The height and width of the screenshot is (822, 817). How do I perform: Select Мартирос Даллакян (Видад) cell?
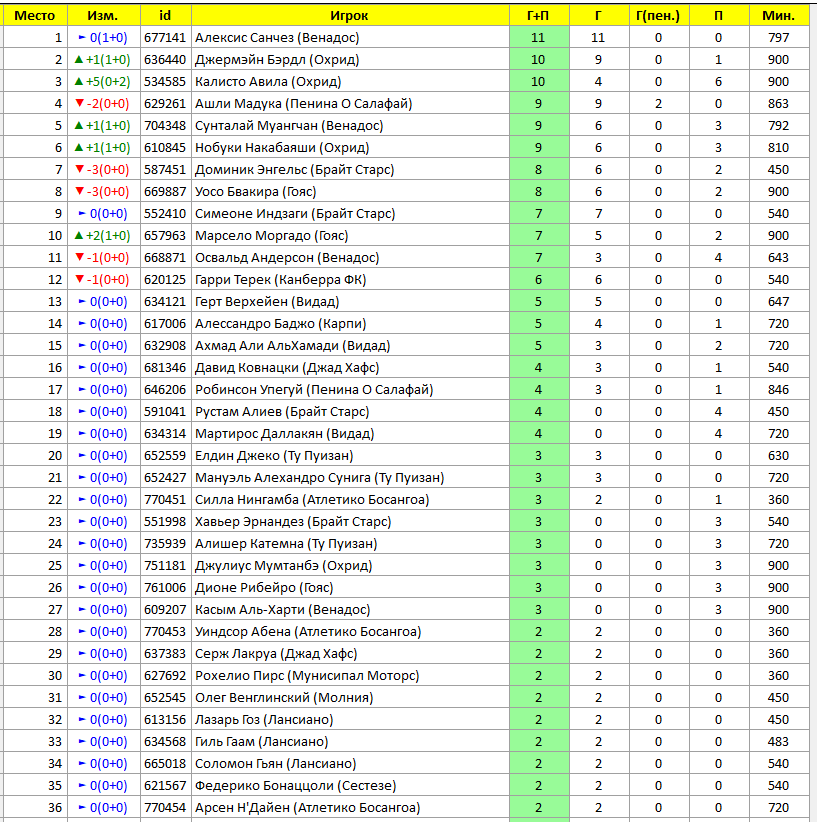(x=350, y=434)
